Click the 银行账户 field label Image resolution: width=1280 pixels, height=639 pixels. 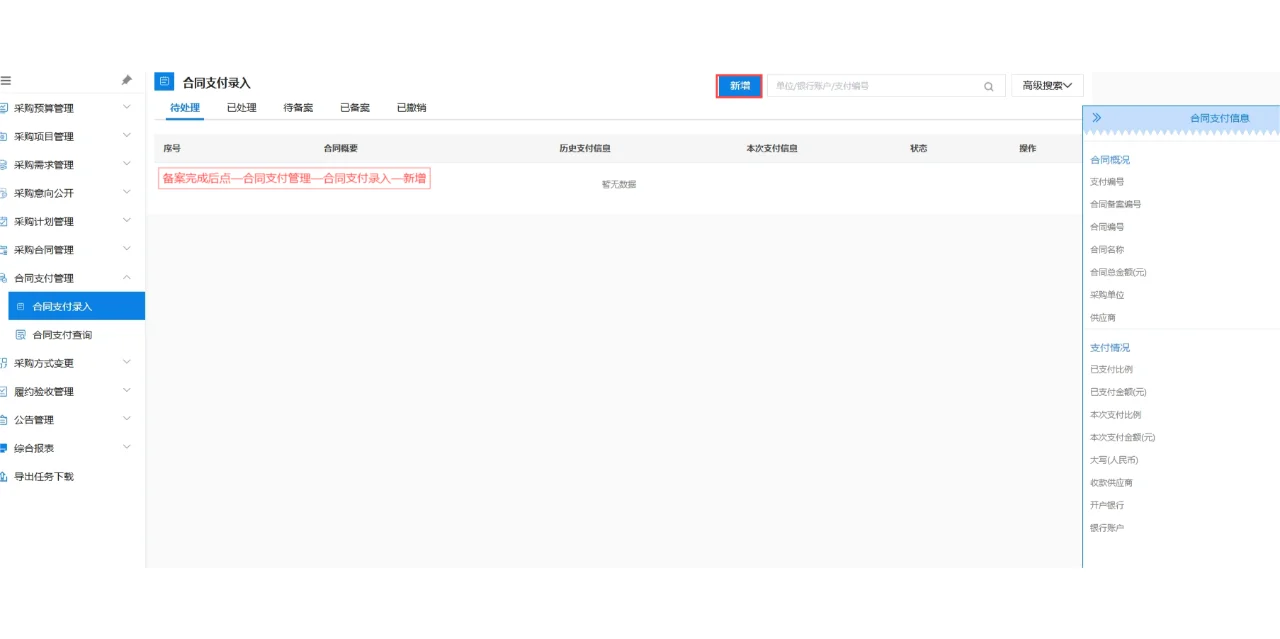[x=1107, y=528]
